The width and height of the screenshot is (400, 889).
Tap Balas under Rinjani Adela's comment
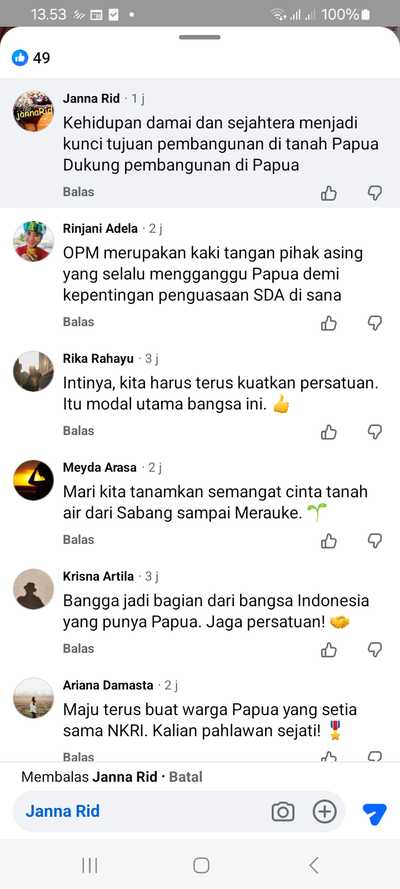click(x=79, y=321)
